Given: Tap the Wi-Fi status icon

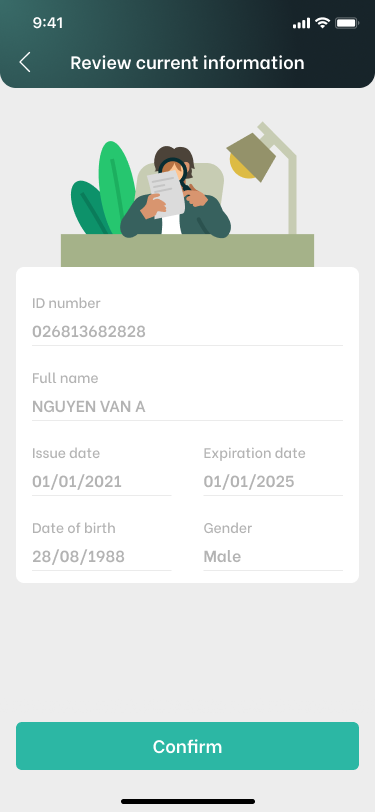Looking at the screenshot, I should [323, 23].
